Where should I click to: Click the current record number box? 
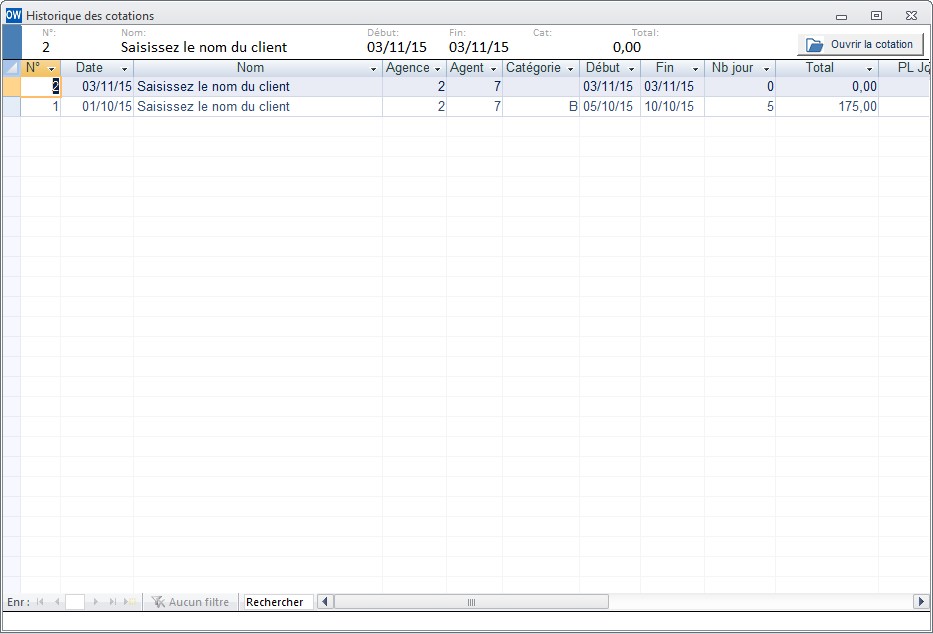point(75,602)
